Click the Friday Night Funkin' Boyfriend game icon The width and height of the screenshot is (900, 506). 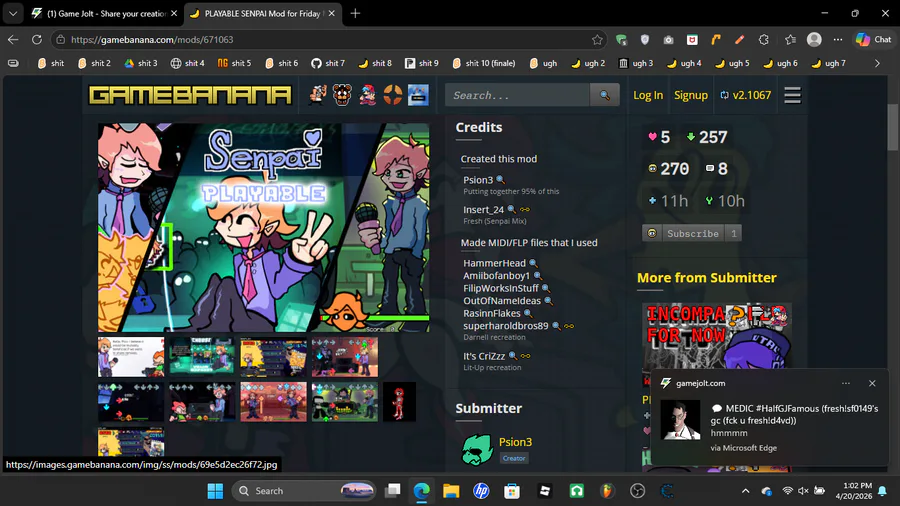pyautogui.click(x=367, y=95)
